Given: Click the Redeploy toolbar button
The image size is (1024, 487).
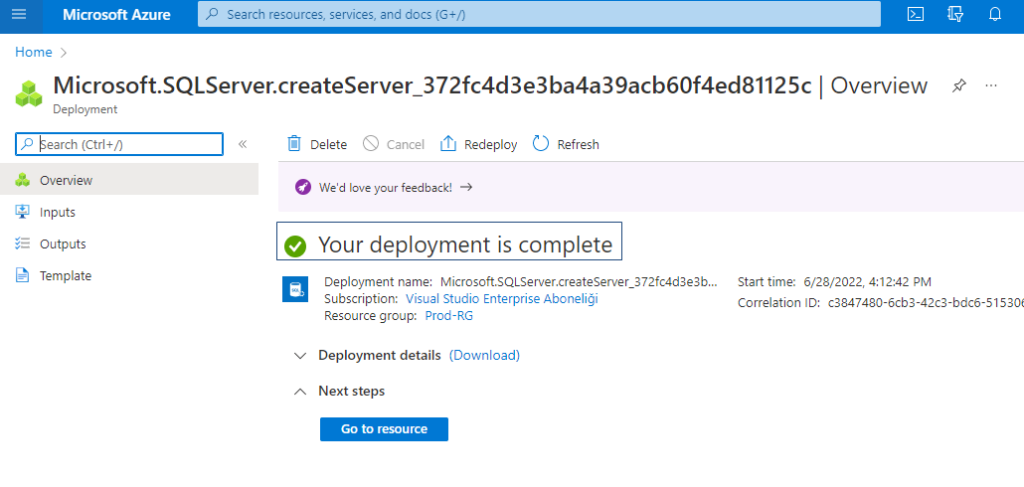Looking at the screenshot, I should click(x=479, y=144).
